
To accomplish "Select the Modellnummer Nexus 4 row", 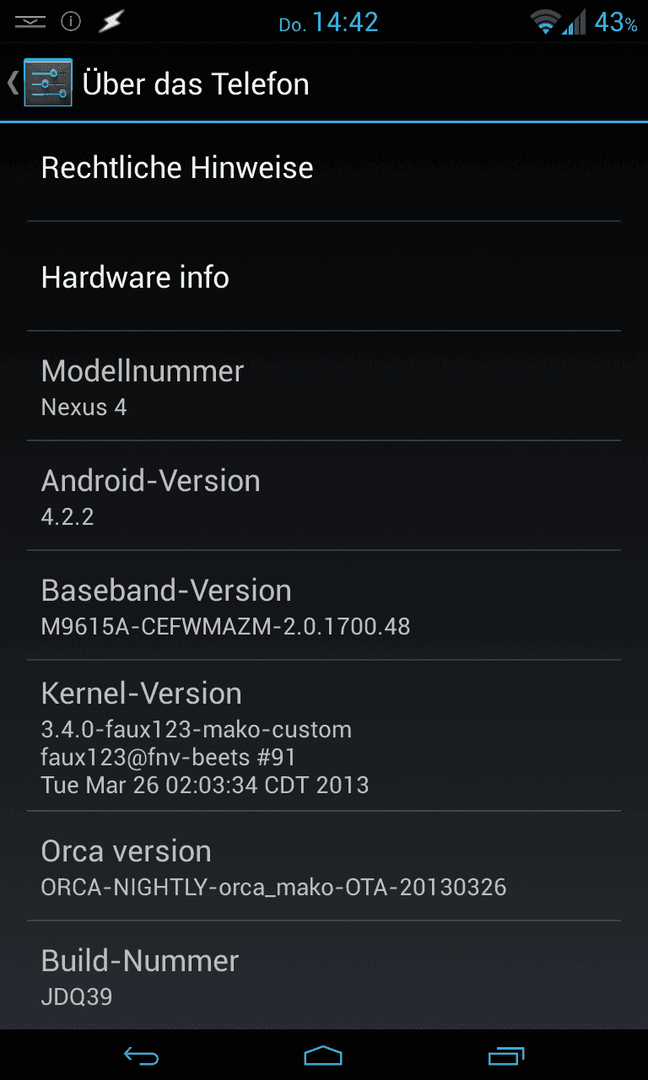I will tap(324, 386).
